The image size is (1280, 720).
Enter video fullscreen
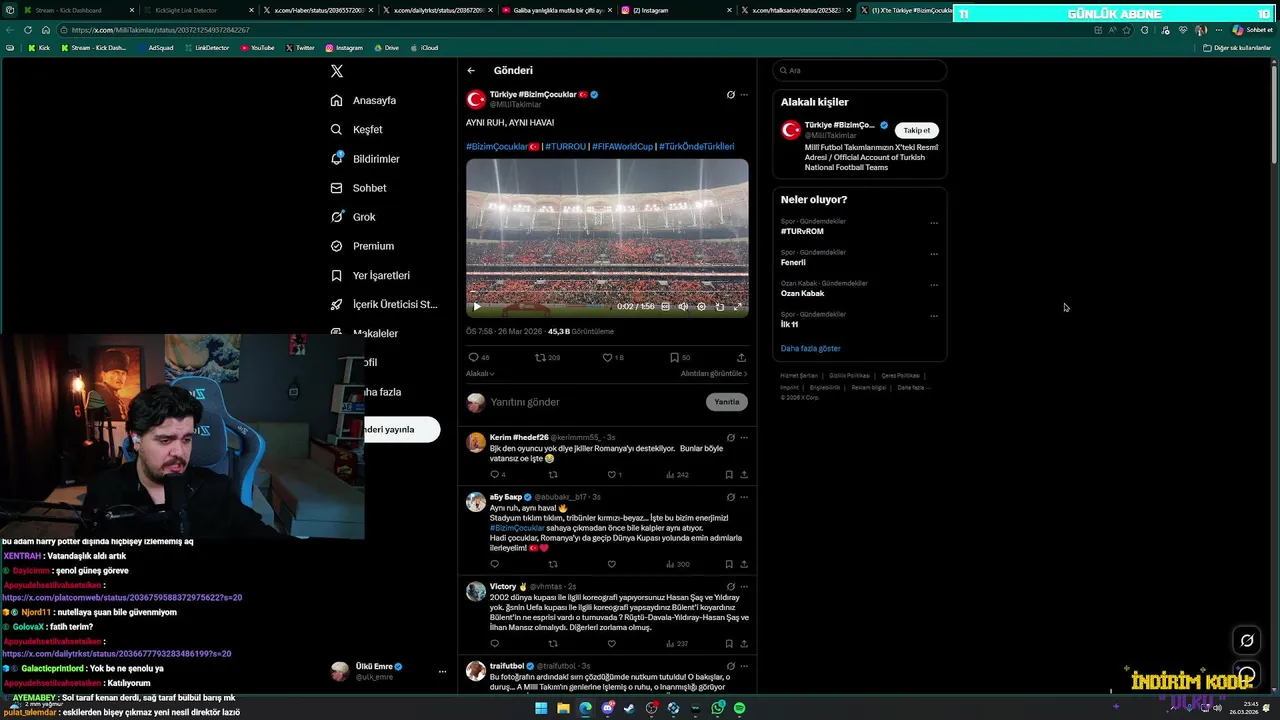[x=739, y=307]
